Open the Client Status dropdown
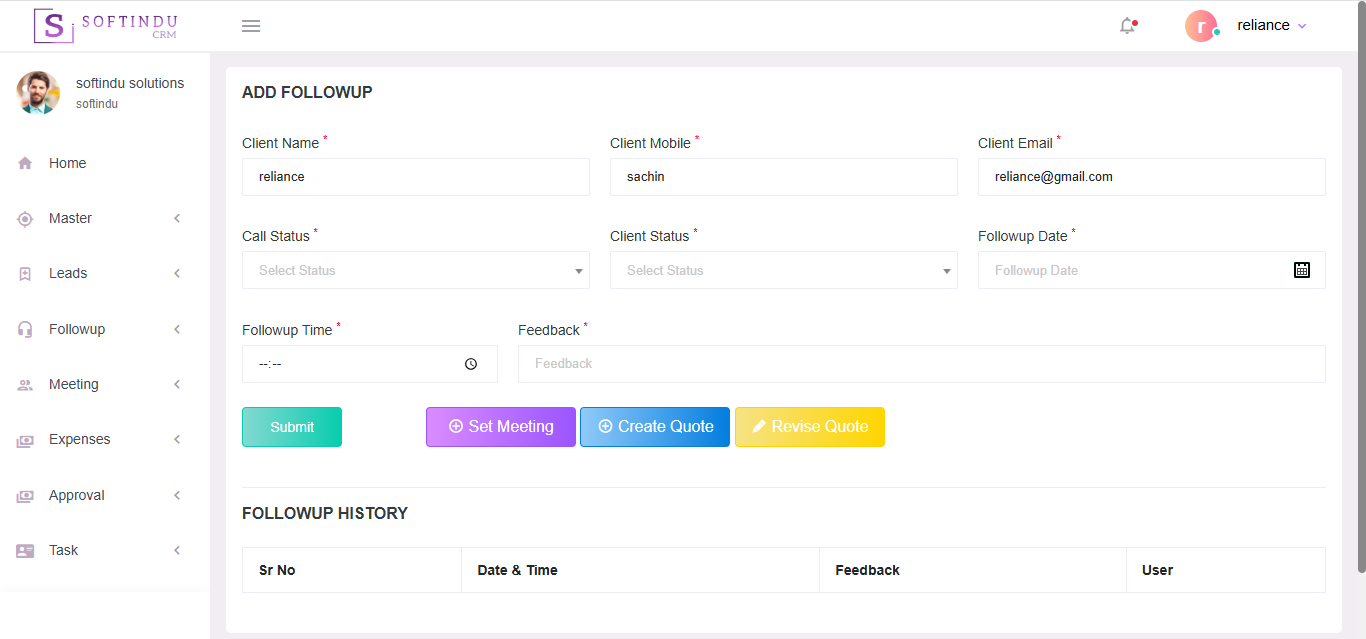1366x639 pixels. click(784, 270)
